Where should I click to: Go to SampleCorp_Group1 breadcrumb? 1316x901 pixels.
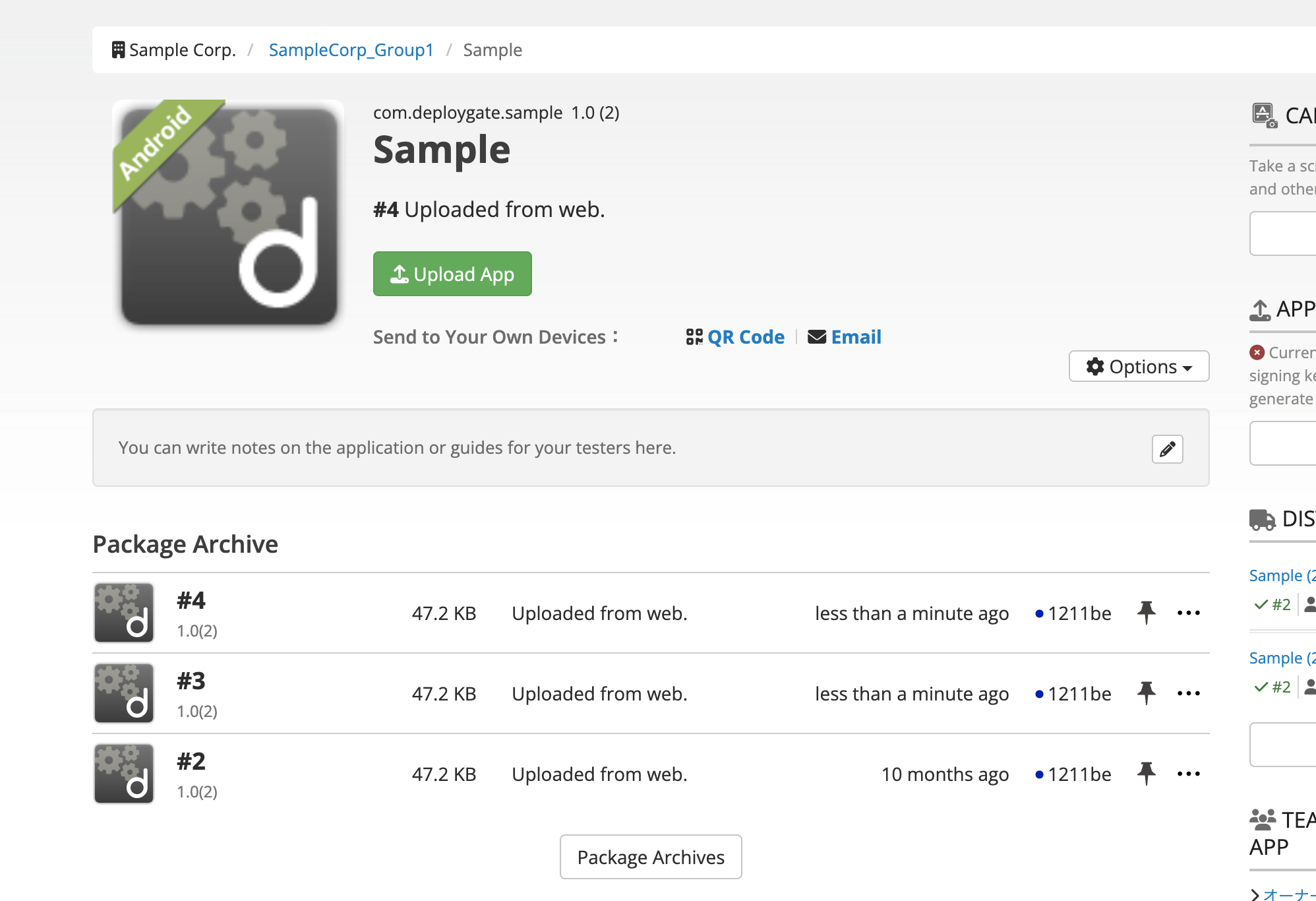point(351,50)
